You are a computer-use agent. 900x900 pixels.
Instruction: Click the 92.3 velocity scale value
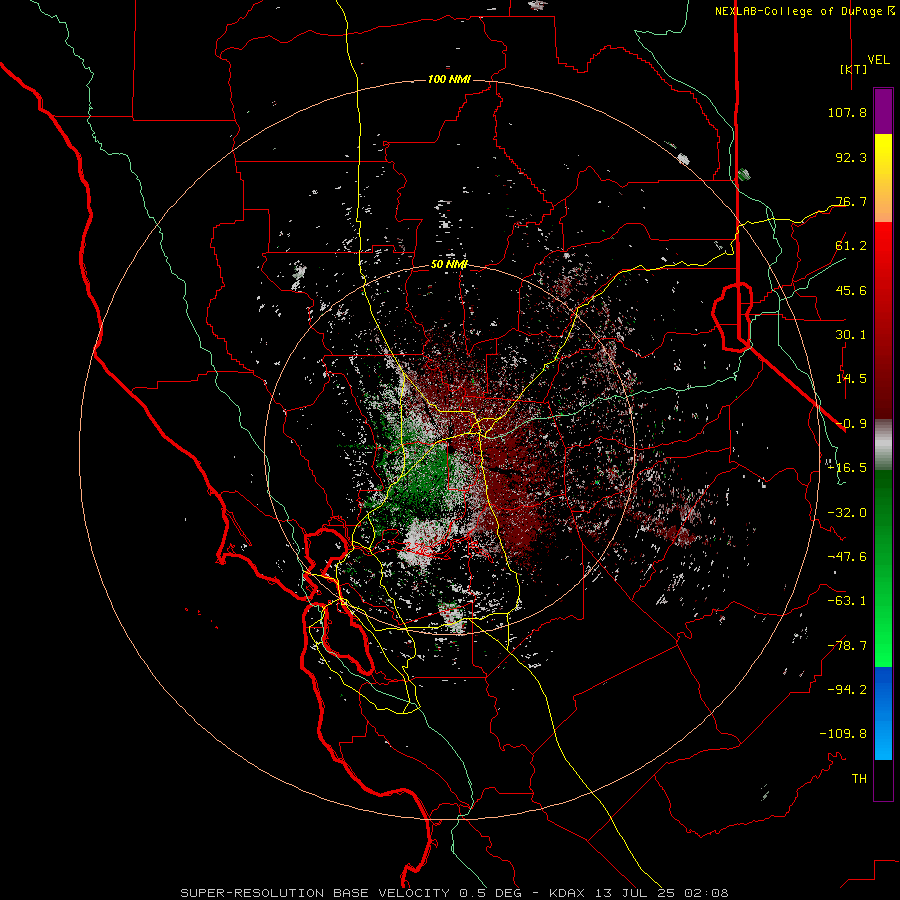[851, 157]
